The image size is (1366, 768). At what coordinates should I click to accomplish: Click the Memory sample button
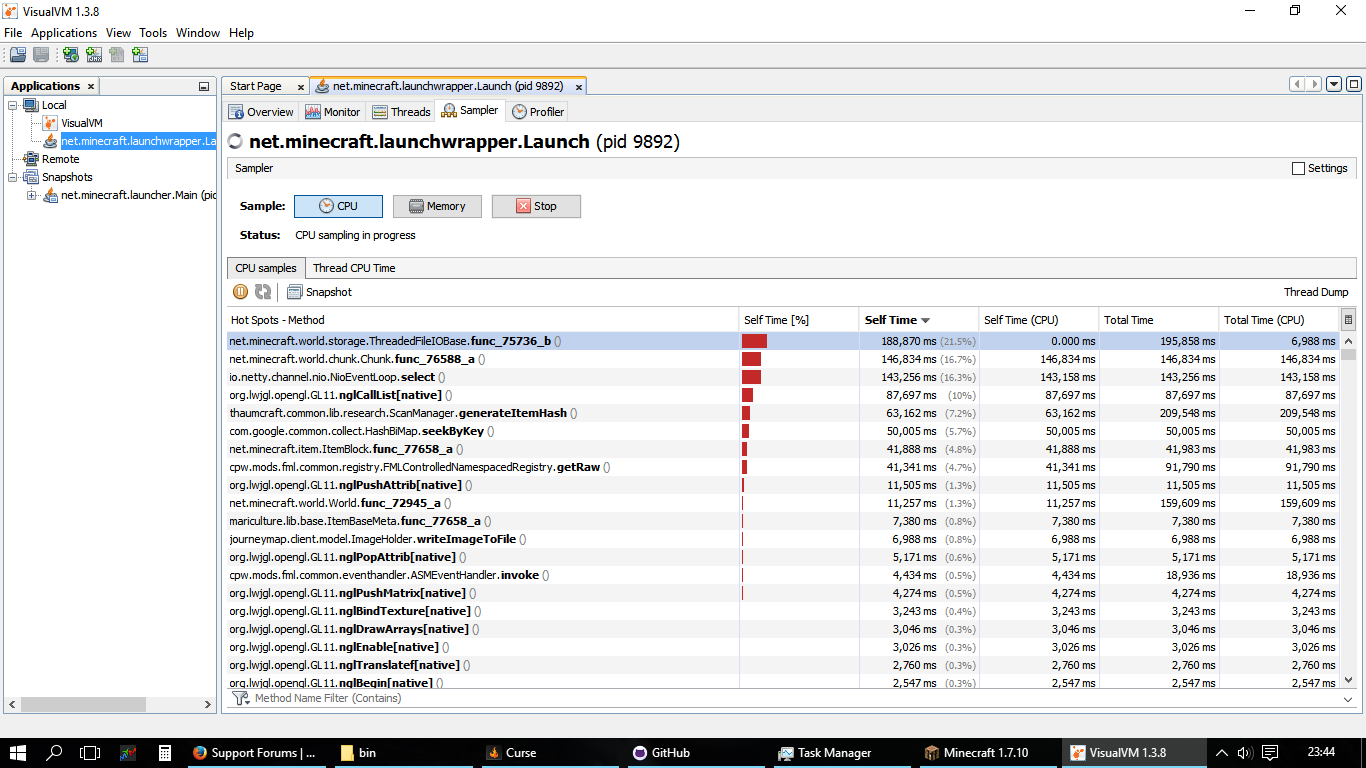437,206
